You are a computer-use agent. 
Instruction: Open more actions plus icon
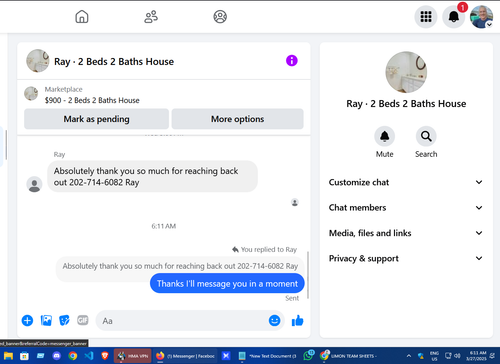(27, 321)
